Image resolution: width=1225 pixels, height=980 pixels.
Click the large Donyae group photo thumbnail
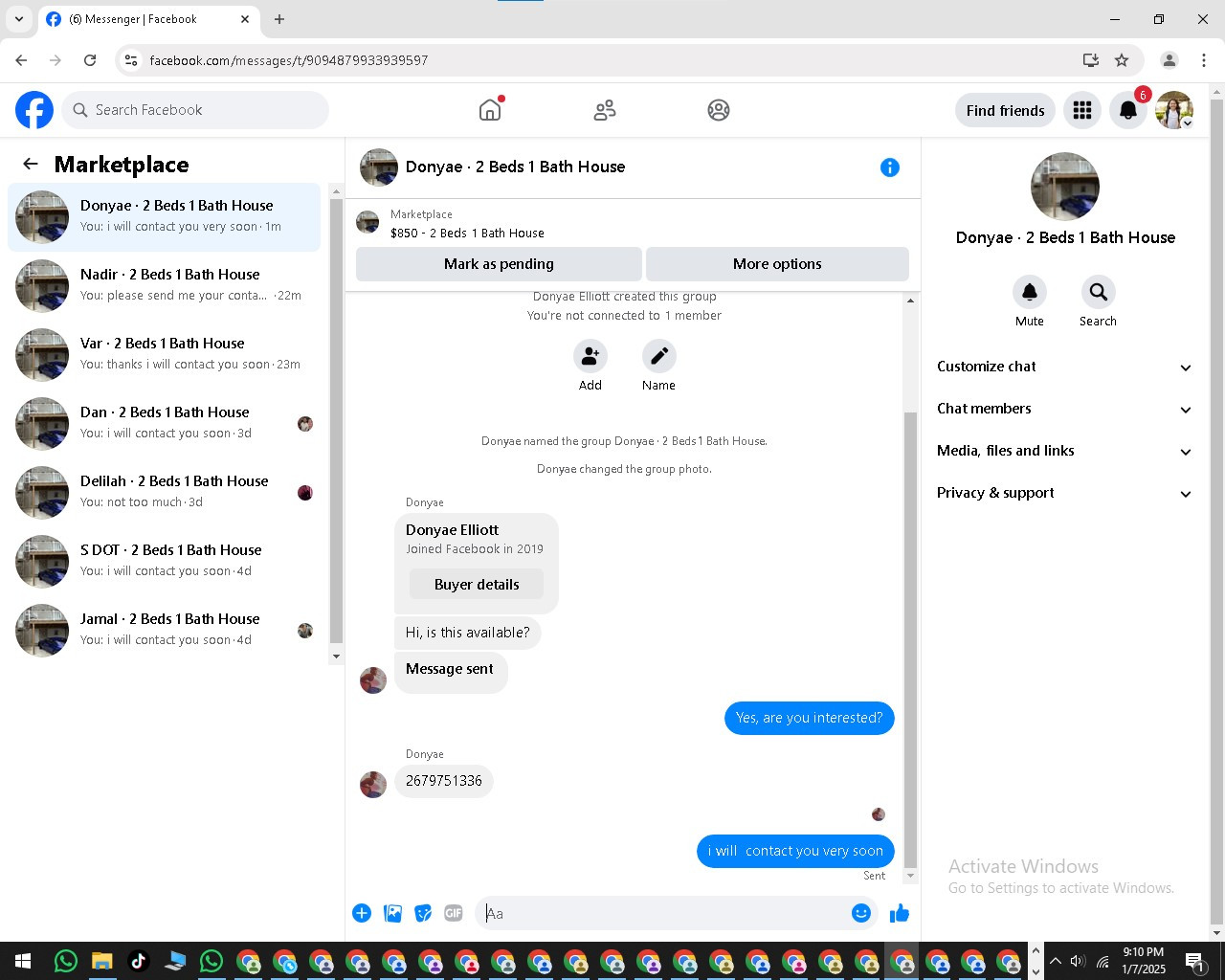coord(1065,187)
